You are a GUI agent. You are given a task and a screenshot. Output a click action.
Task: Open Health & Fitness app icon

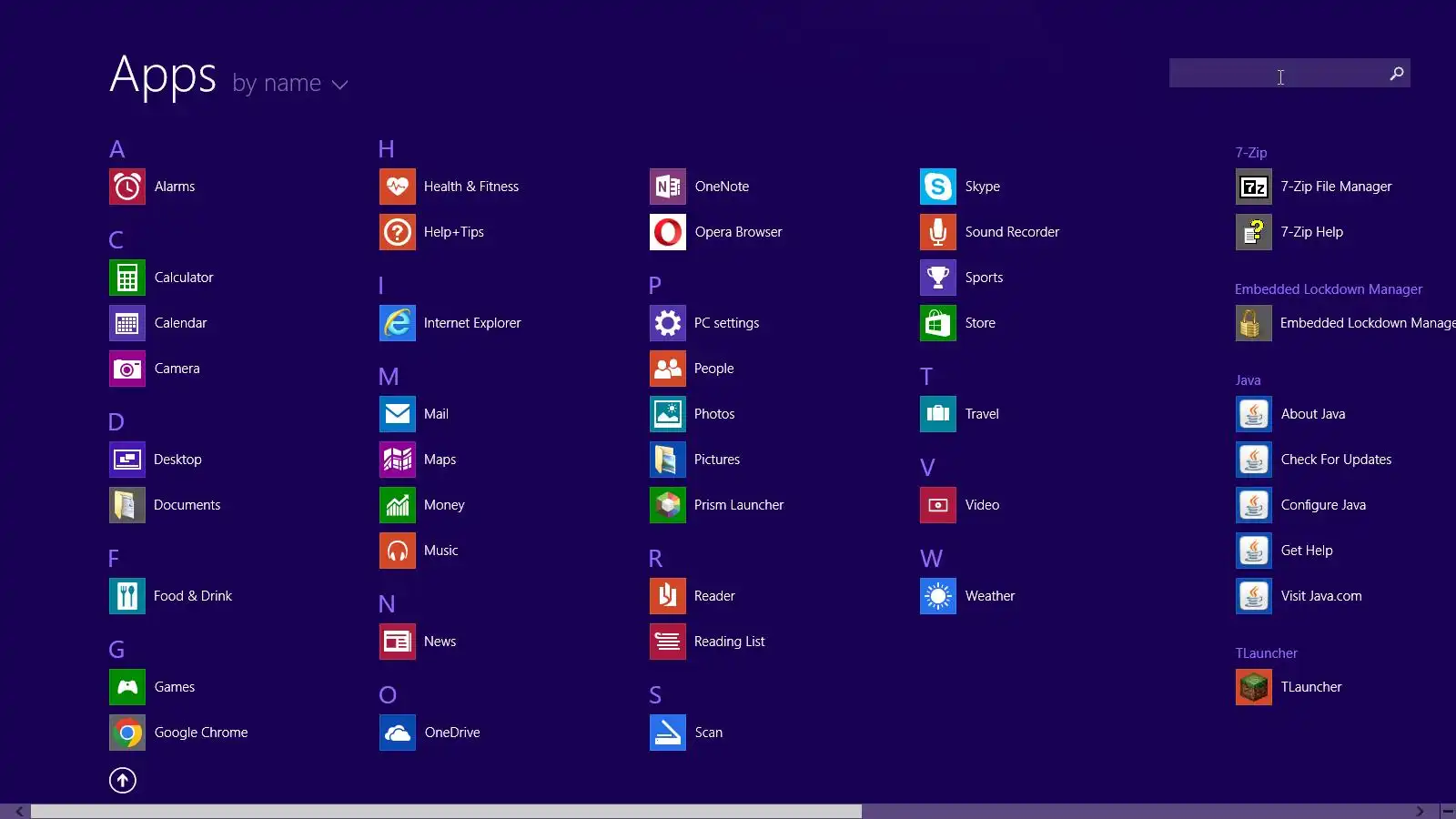click(398, 187)
